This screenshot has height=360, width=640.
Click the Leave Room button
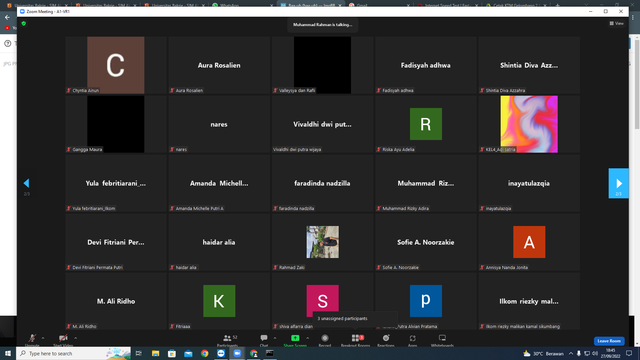pyautogui.click(x=609, y=341)
